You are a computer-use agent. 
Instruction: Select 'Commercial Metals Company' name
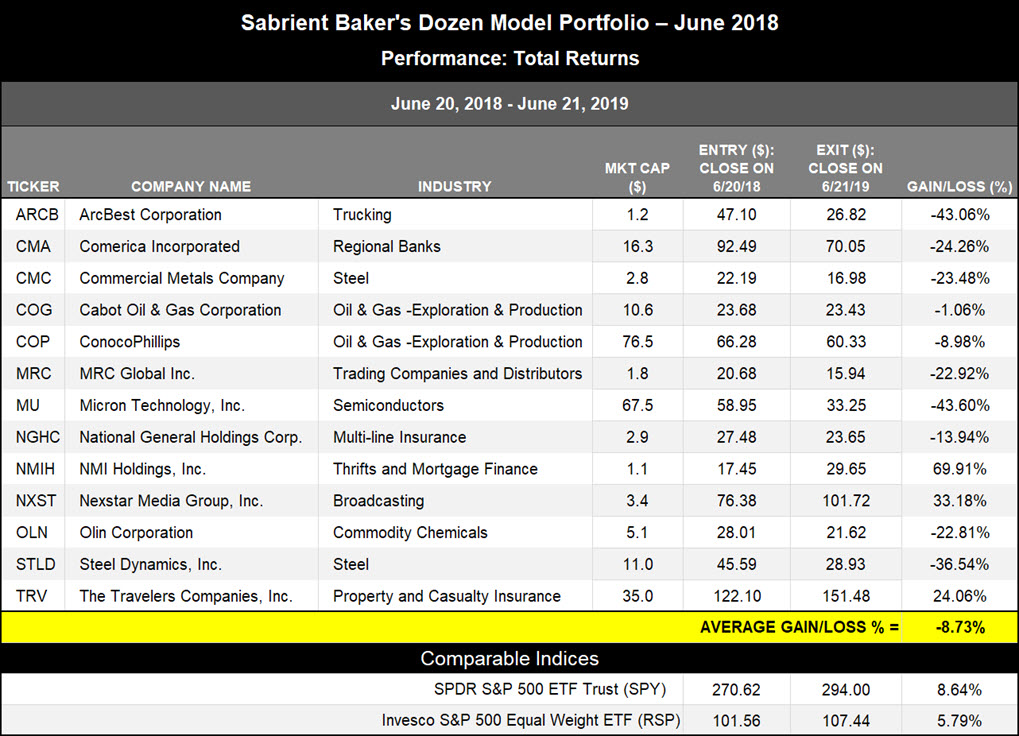182,278
